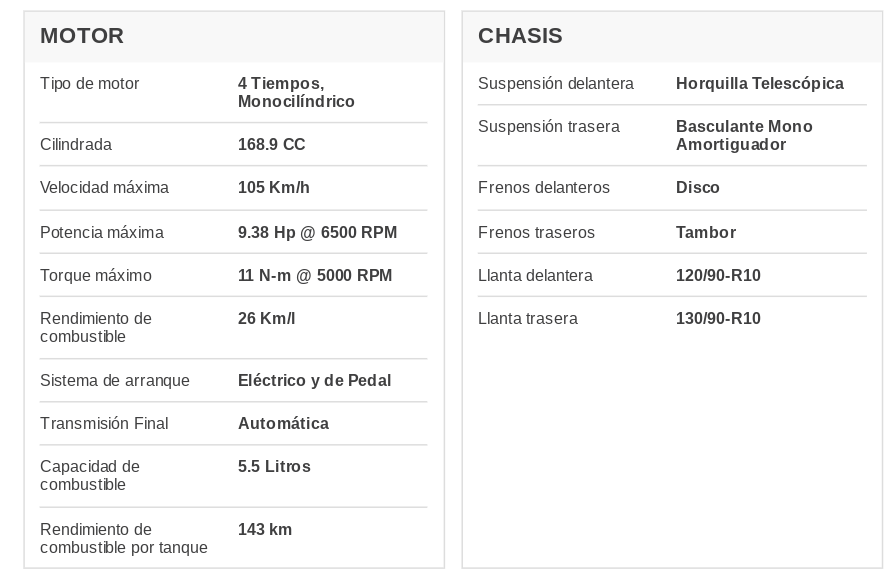Click the 5.5 Litros capacity value

[274, 467]
